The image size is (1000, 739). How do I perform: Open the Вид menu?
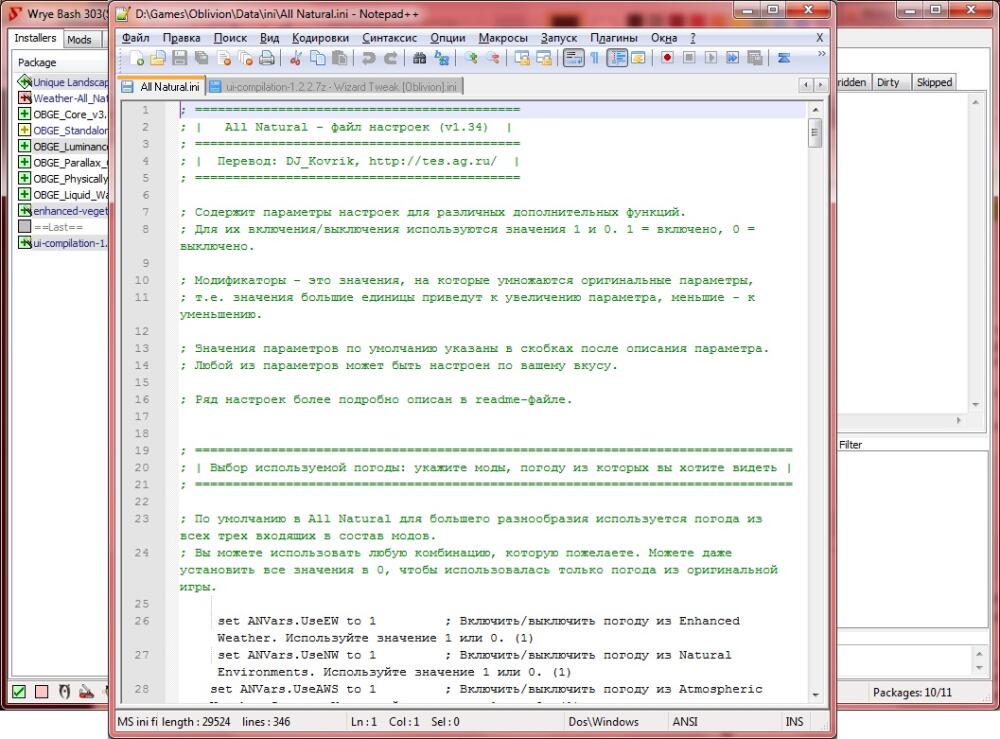coord(269,38)
